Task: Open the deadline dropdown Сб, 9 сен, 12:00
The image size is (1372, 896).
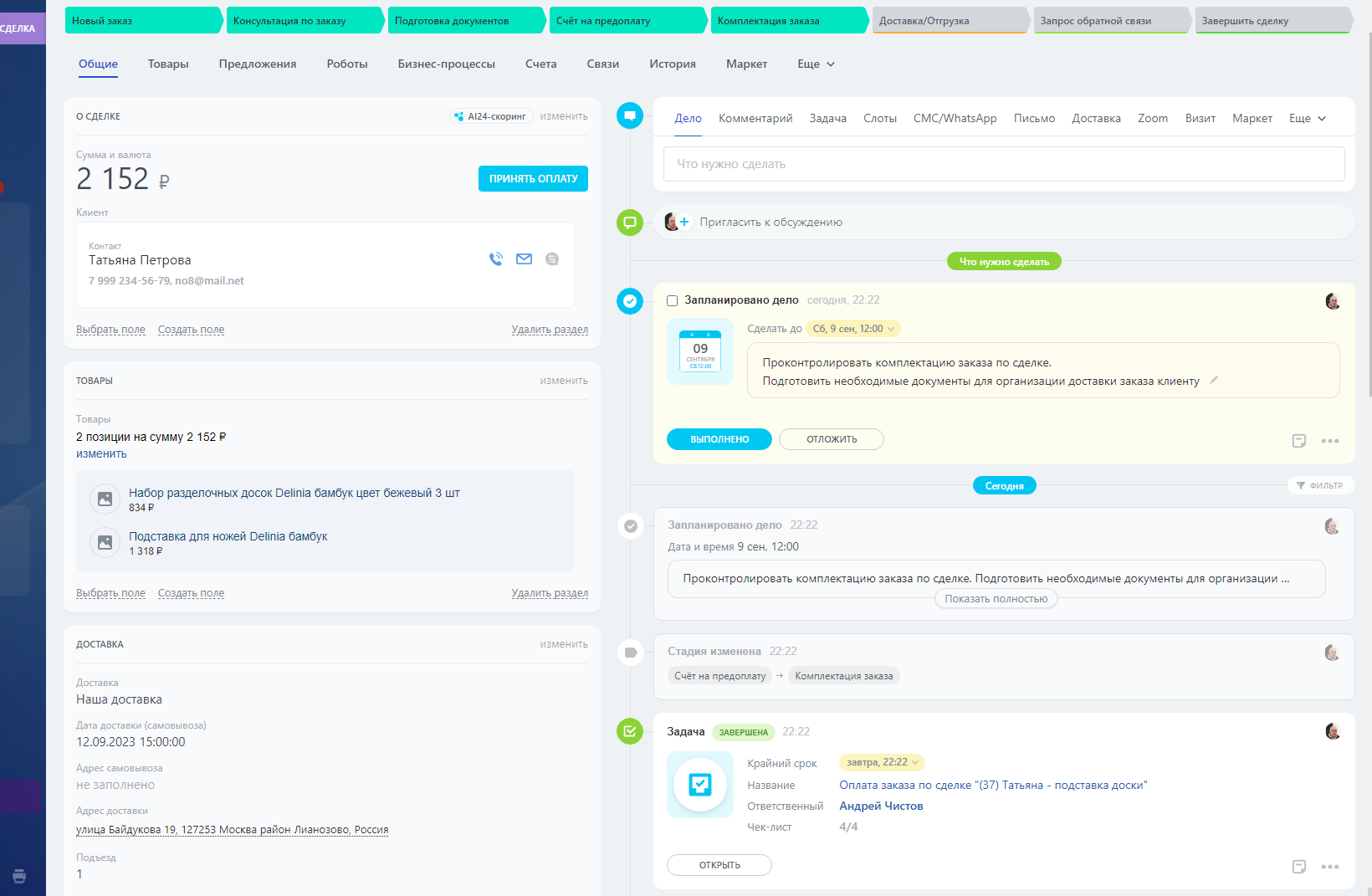Action: [x=853, y=329]
